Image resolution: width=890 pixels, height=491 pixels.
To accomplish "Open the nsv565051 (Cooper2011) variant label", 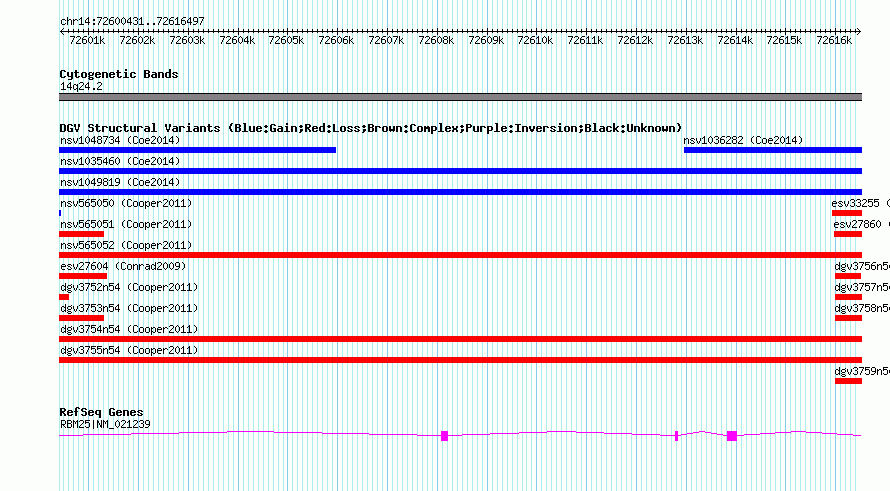I will [x=126, y=224].
